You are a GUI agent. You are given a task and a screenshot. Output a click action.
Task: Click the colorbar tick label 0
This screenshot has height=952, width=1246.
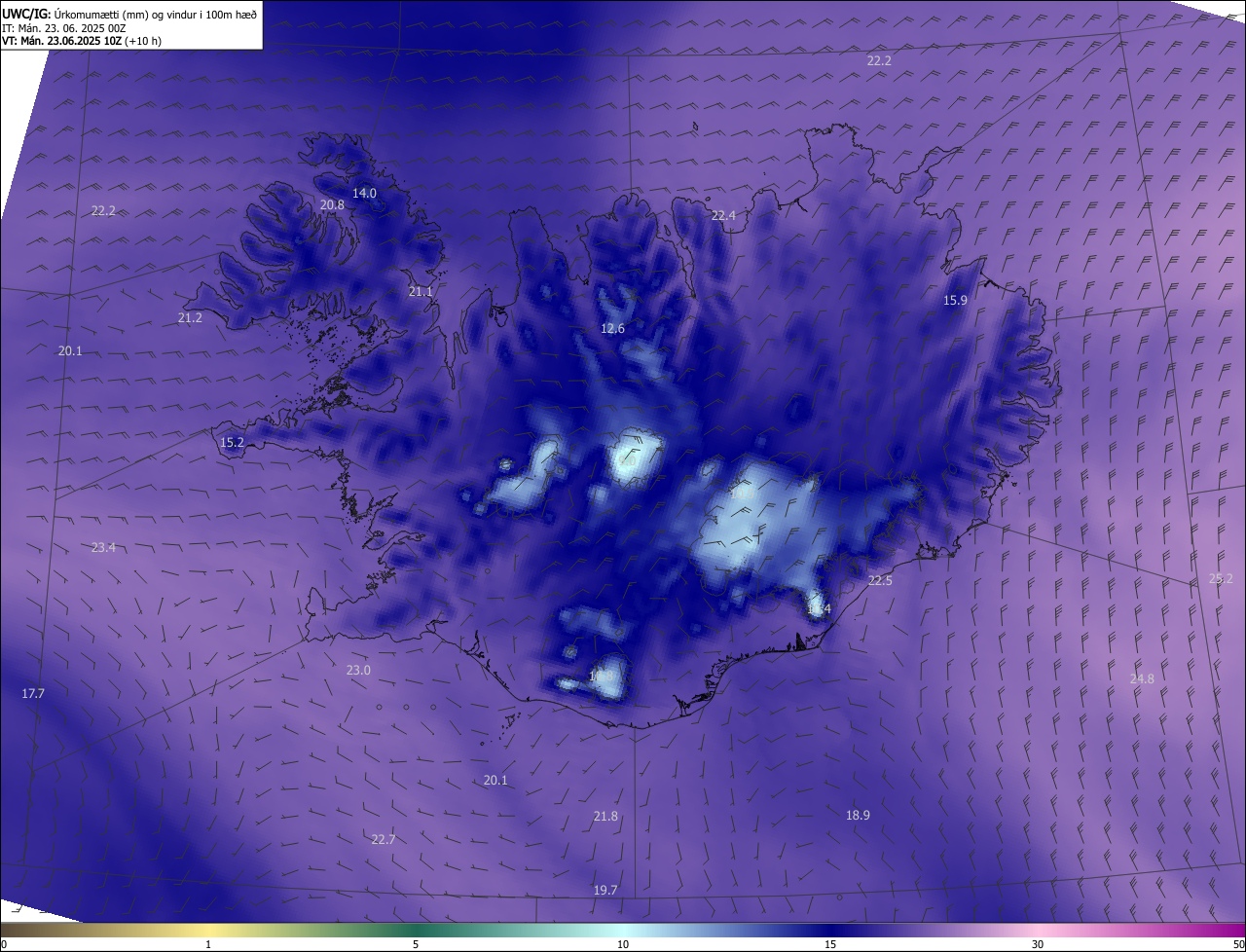click(x=4, y=944)
